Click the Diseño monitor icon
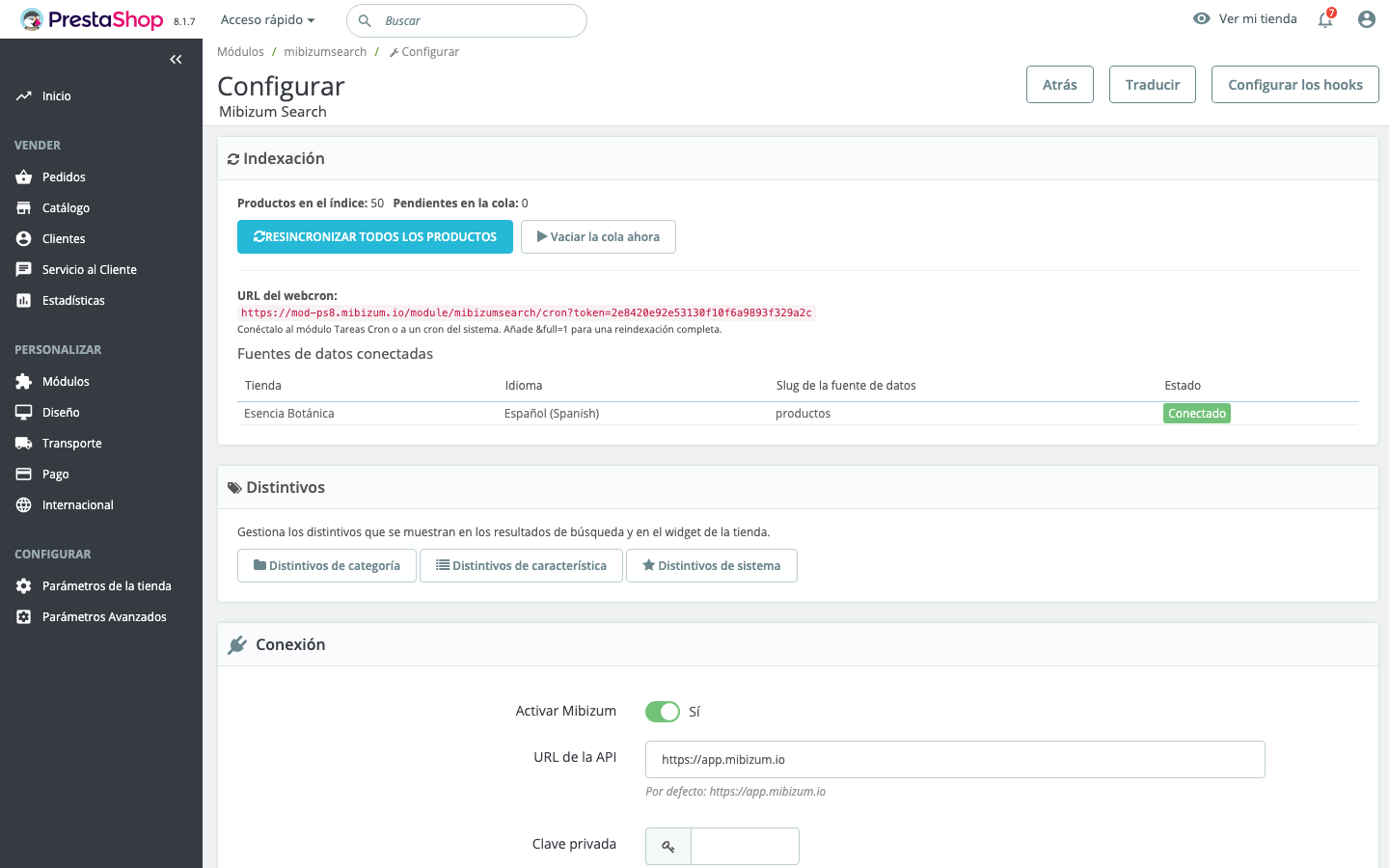 (24, 413)
